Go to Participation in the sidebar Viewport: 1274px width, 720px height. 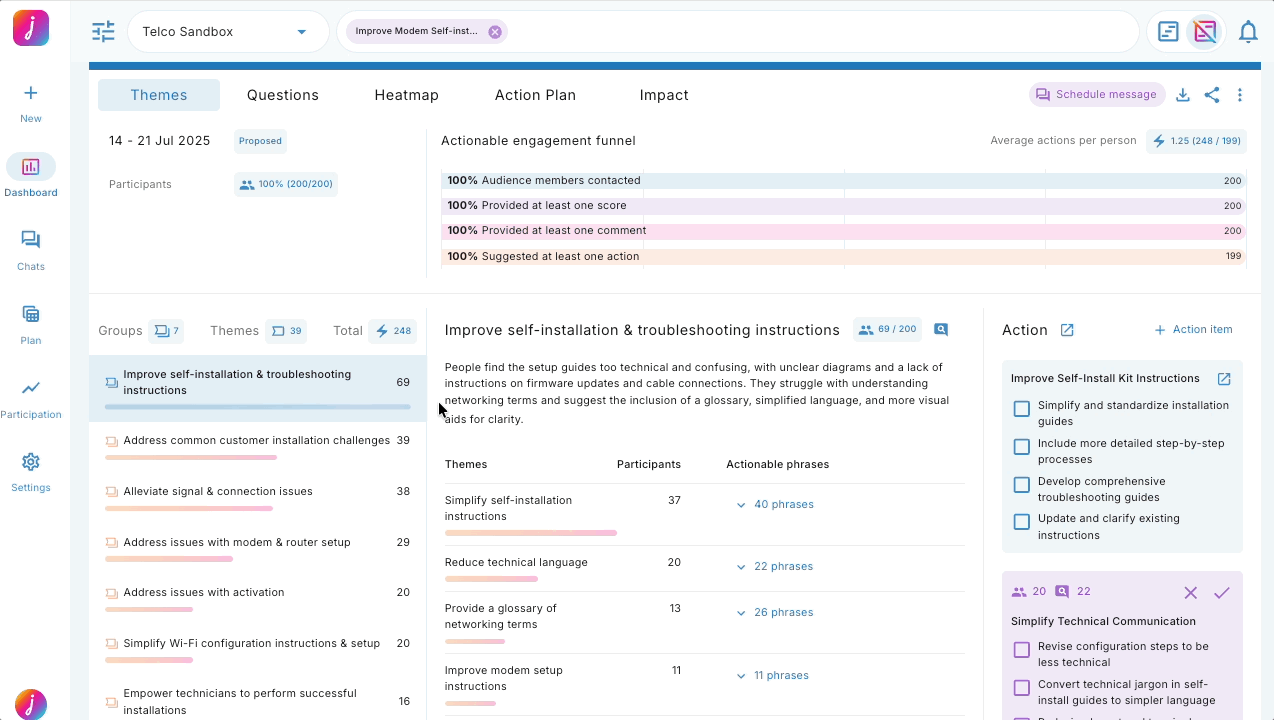pyautogui.click(x=31, y=397)
